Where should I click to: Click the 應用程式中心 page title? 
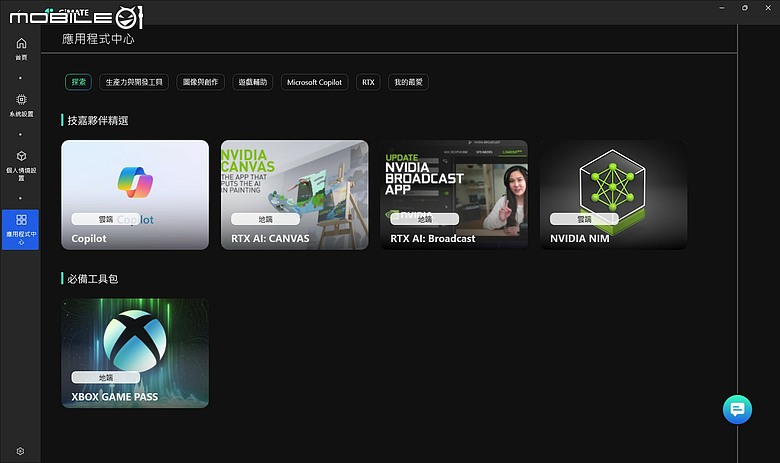click(98, 39)
